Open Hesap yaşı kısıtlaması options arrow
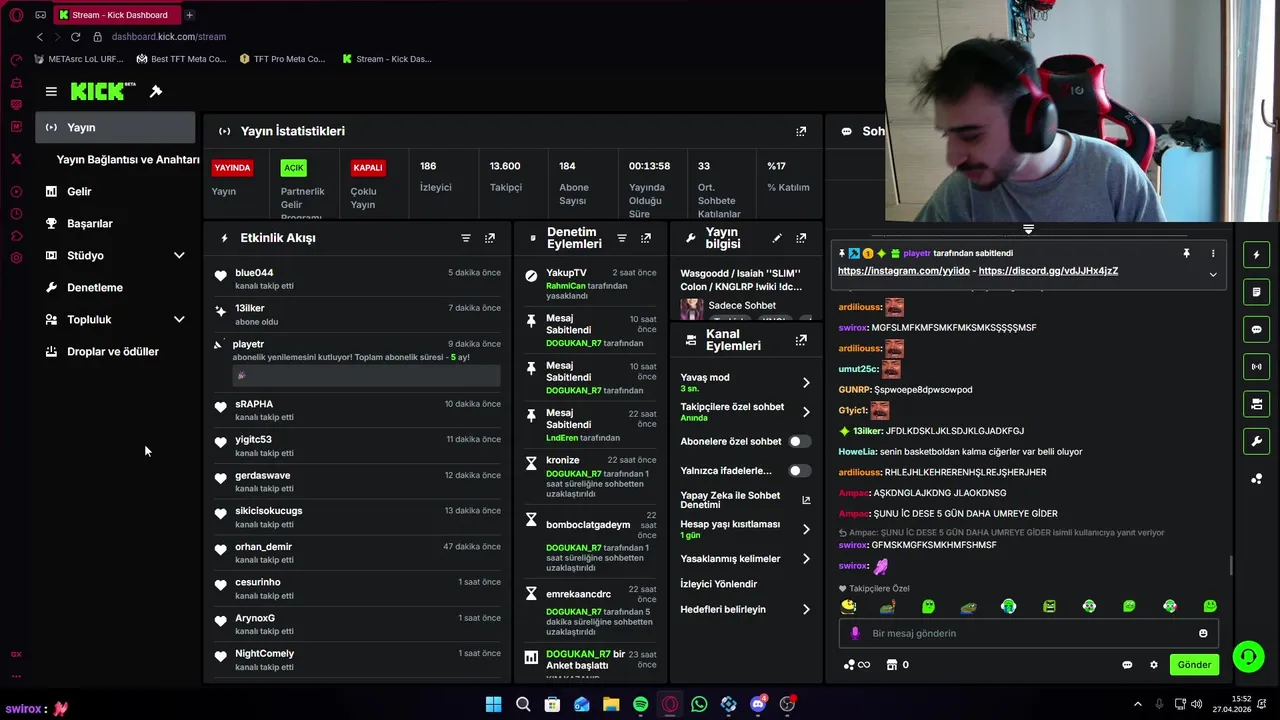 coord(806,529)
